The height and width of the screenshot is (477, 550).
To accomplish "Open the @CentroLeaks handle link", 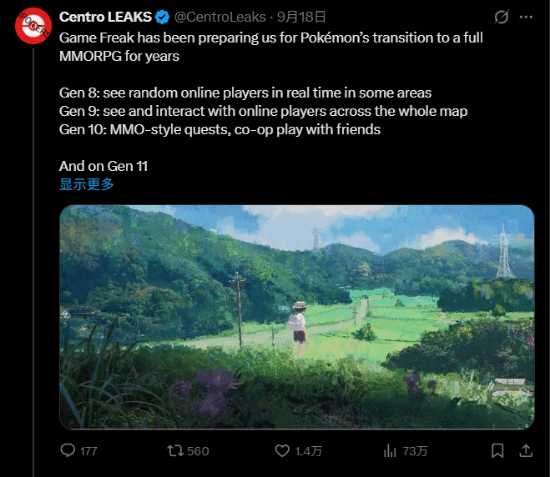I will point(220,17).
